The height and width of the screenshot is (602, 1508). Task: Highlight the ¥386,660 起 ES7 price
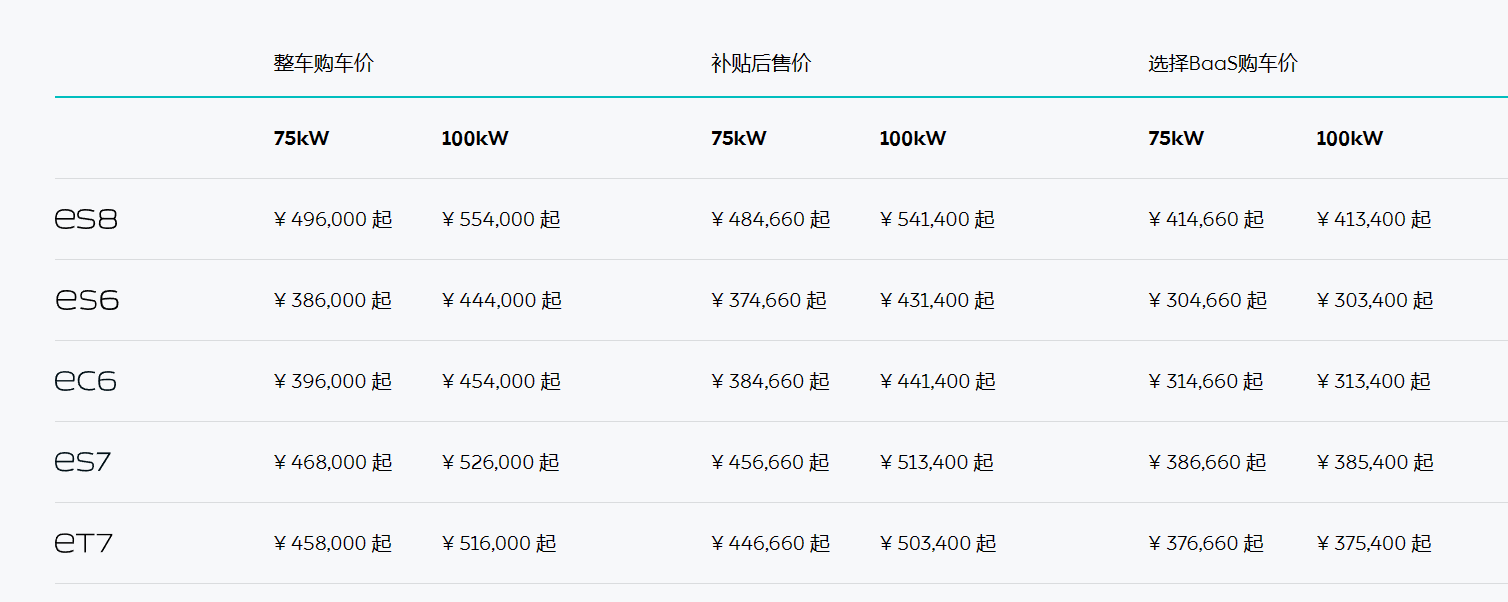(x=1207, y=462)
